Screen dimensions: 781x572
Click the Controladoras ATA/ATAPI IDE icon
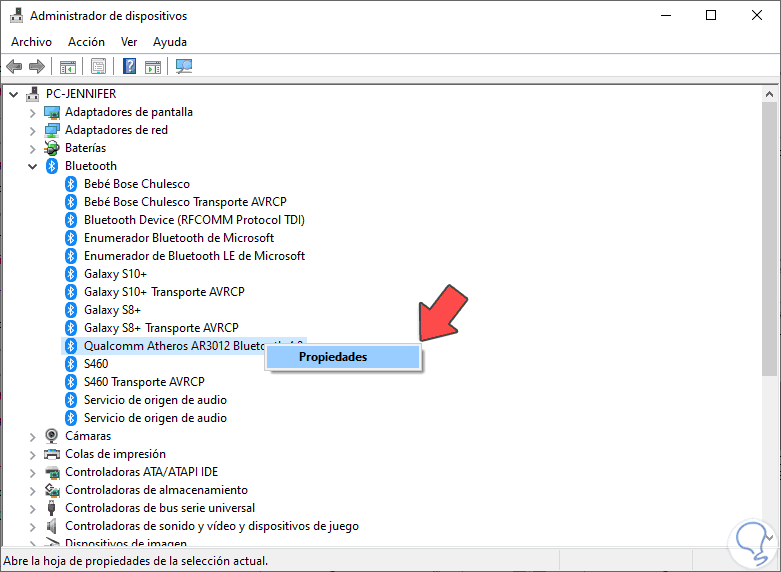52,472
